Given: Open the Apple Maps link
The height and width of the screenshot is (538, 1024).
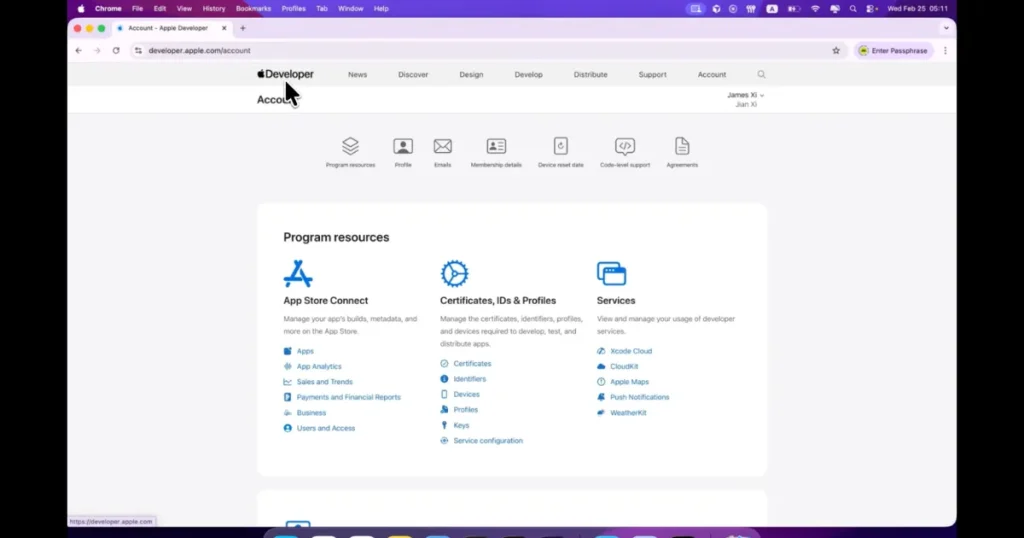Looking at the screenshot, I should [630, 382].
